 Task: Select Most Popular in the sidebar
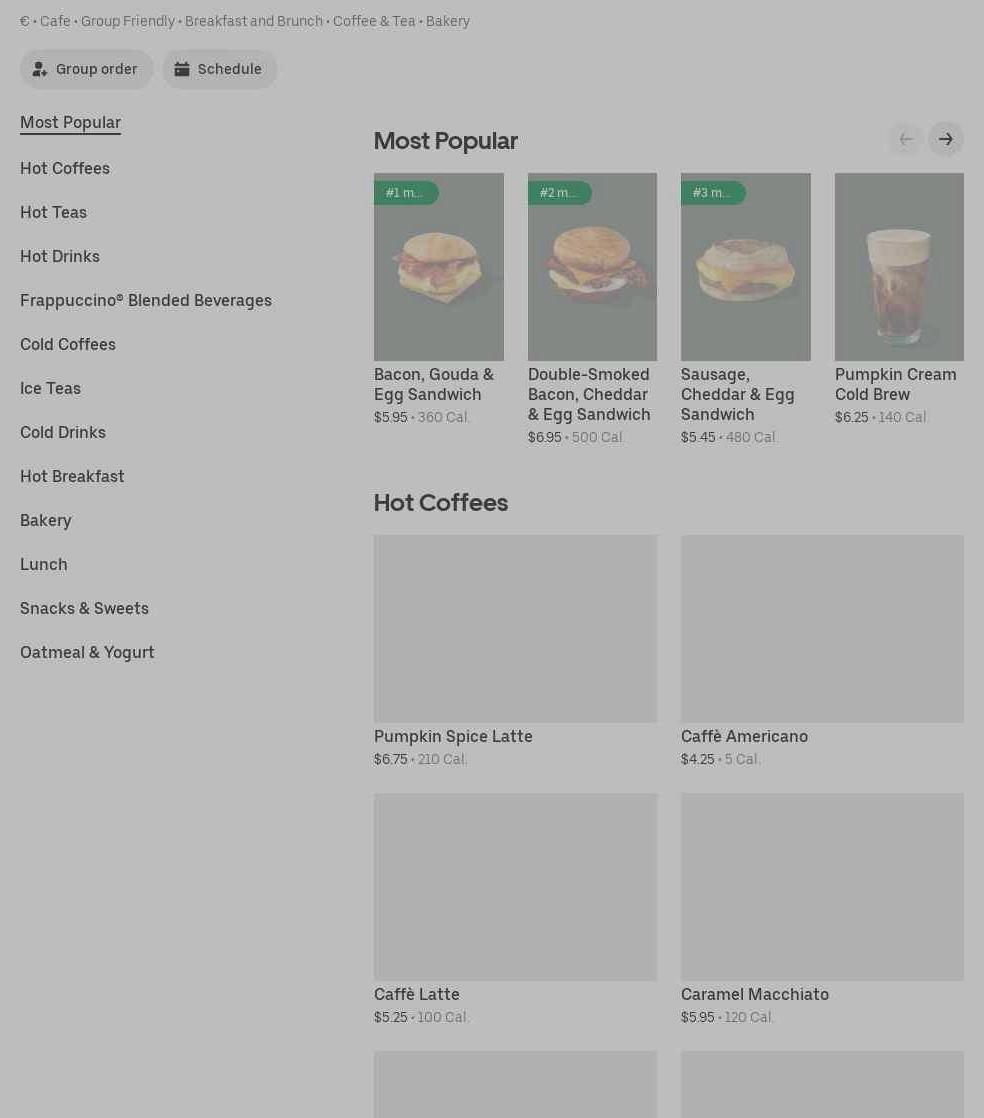pos(70,122)
